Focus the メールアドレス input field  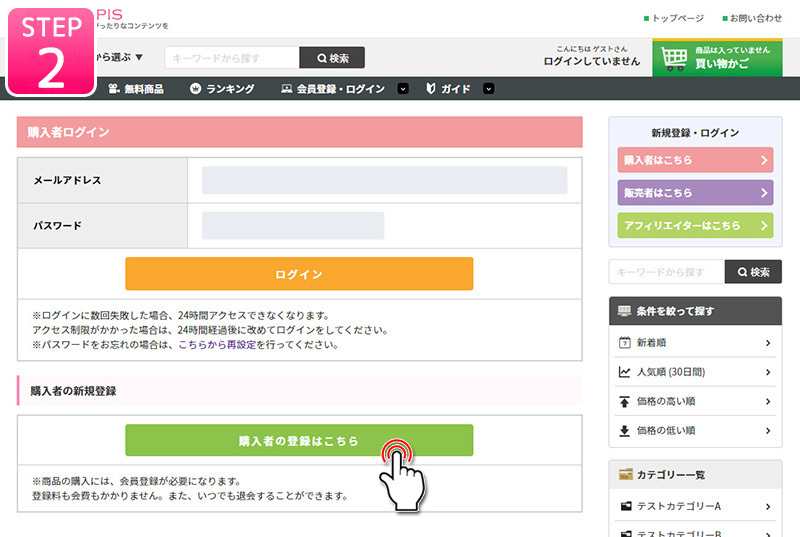(384, 180)
